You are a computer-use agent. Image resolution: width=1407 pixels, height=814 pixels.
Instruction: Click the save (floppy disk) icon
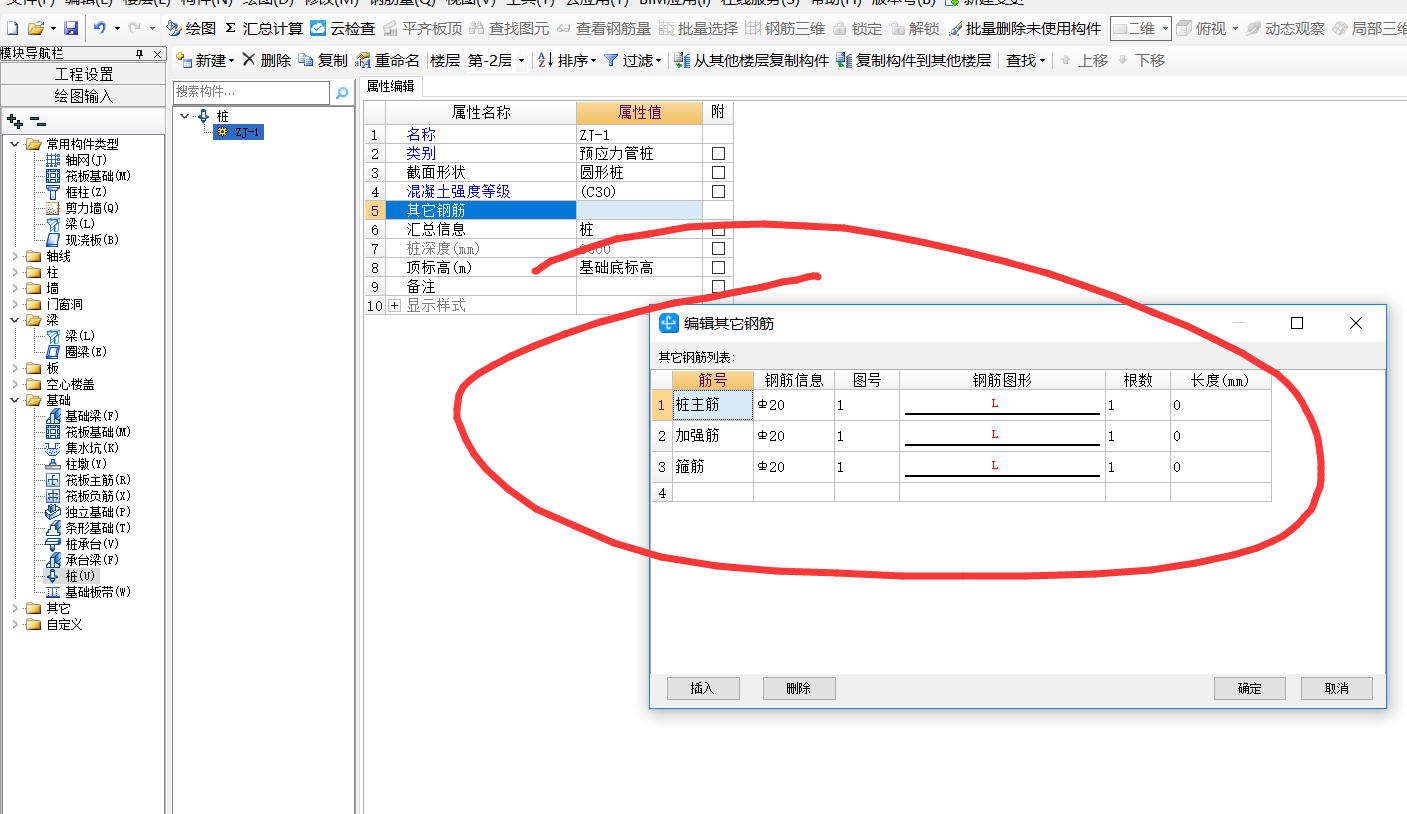pyautogui.click(x=71, y=28)
